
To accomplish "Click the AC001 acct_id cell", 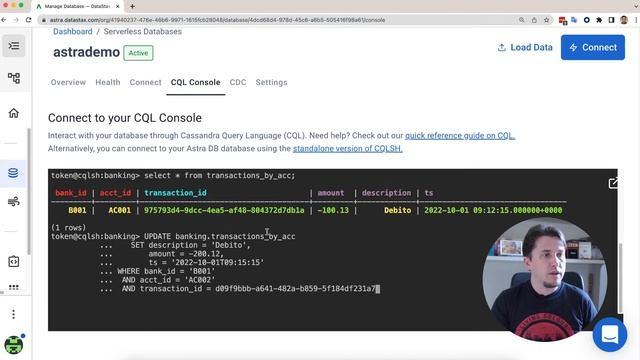I will (x=120, y=210).
